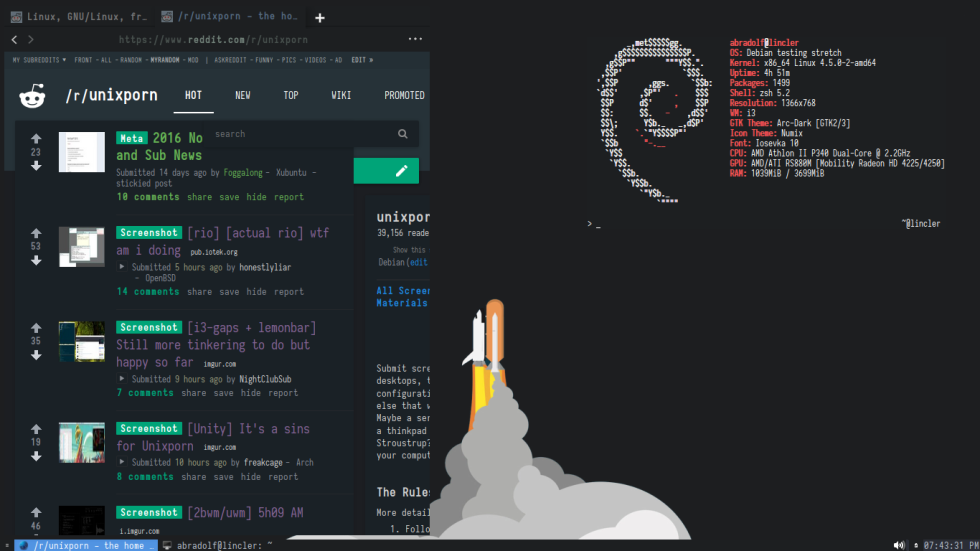The height and width of the screenshot is (551, 980).
Task: Downvote the [rio] [actual rio] post
Action: point(36,260)
